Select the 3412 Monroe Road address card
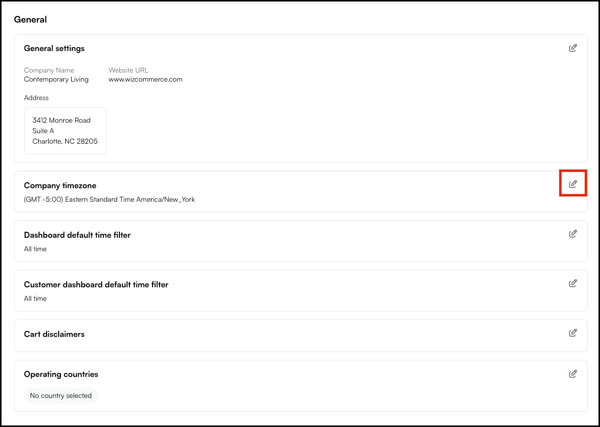The height and width of the screenshot is (427, 600). pos(65,131)
